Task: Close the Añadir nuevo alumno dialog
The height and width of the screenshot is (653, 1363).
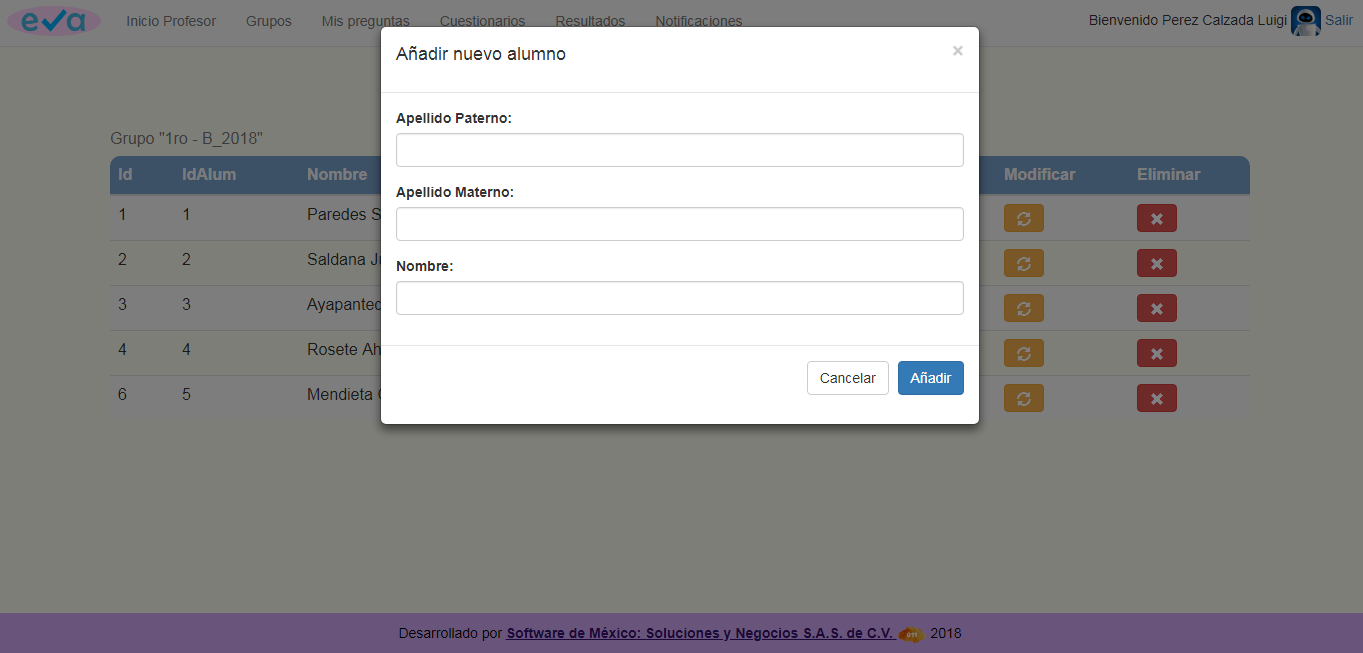Action: [x=957, y=50]
